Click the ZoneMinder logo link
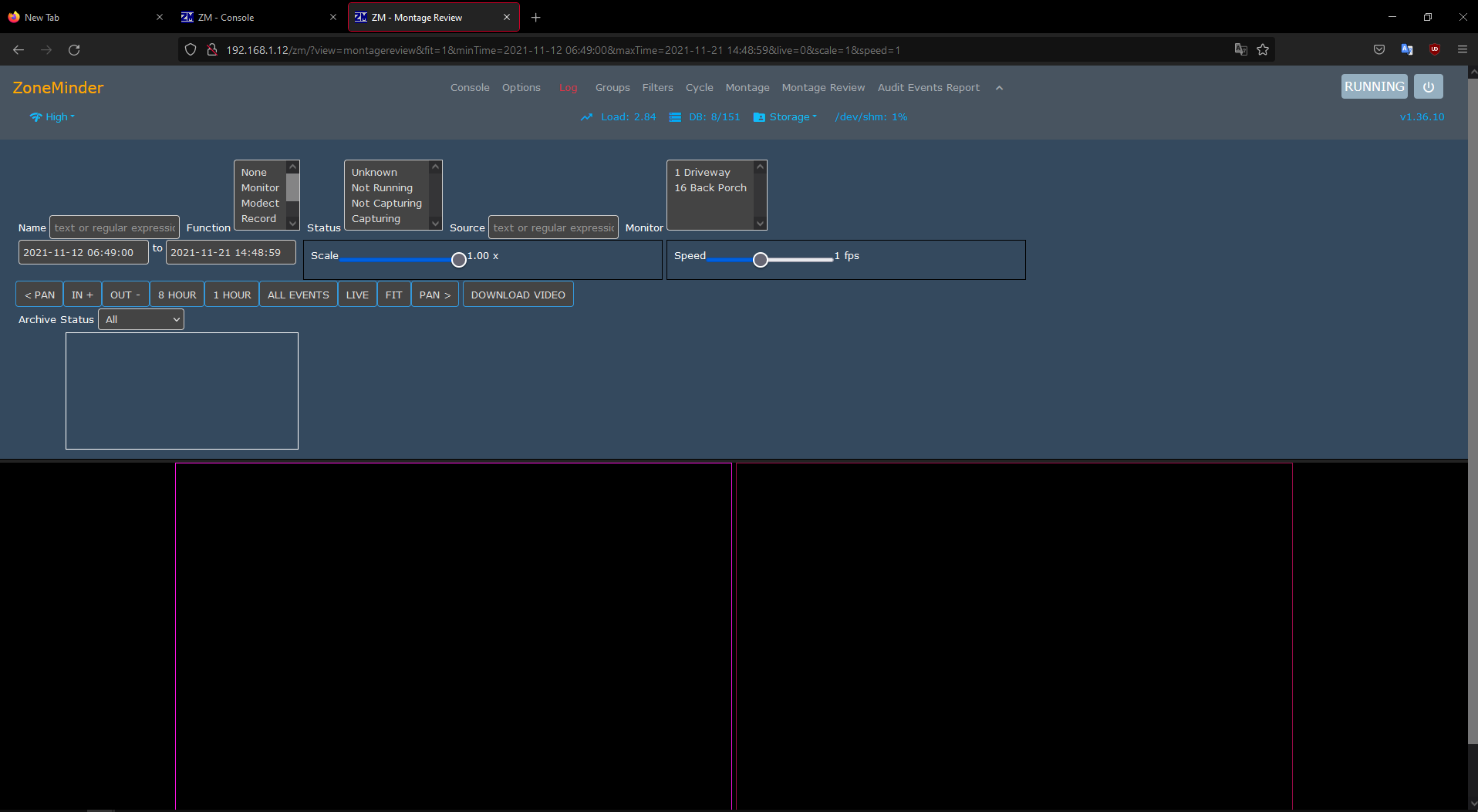Screen dimensions: 1478x812 pos(58,88)
